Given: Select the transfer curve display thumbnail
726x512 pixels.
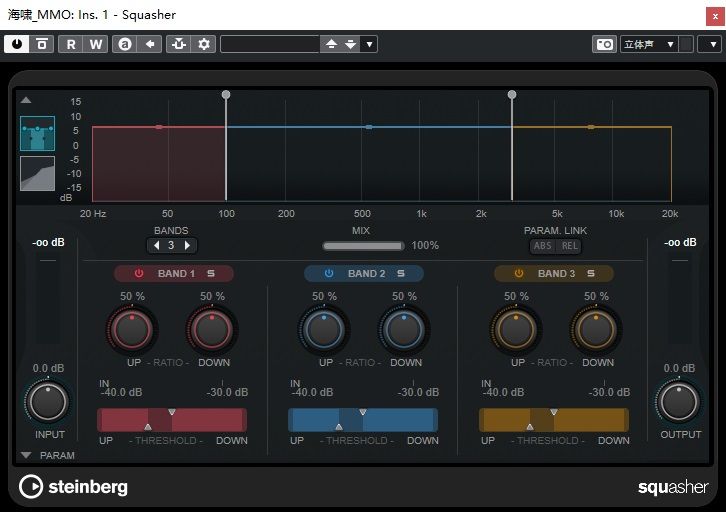Looking at the screenshot, I should 38,173.
